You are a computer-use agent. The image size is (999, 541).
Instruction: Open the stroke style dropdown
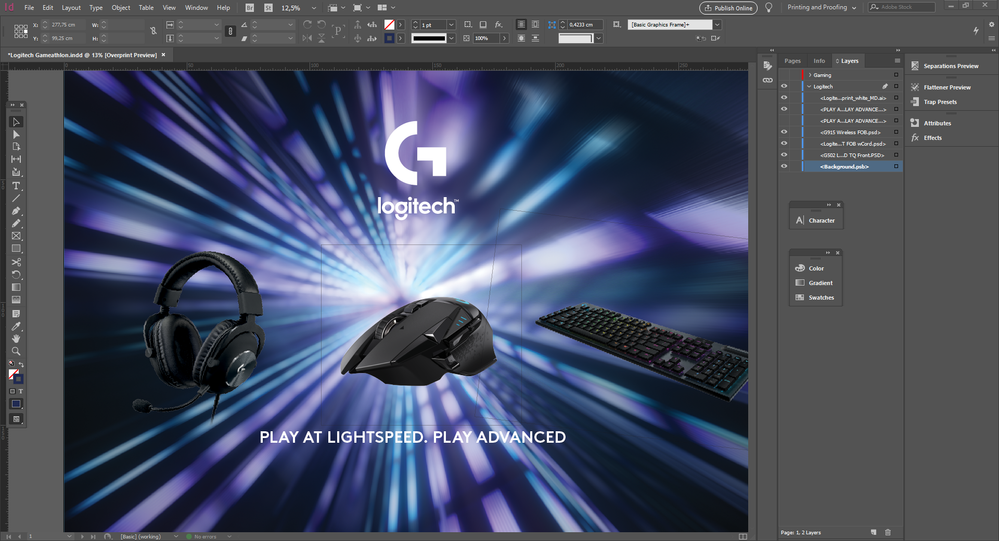click(451, 38)
